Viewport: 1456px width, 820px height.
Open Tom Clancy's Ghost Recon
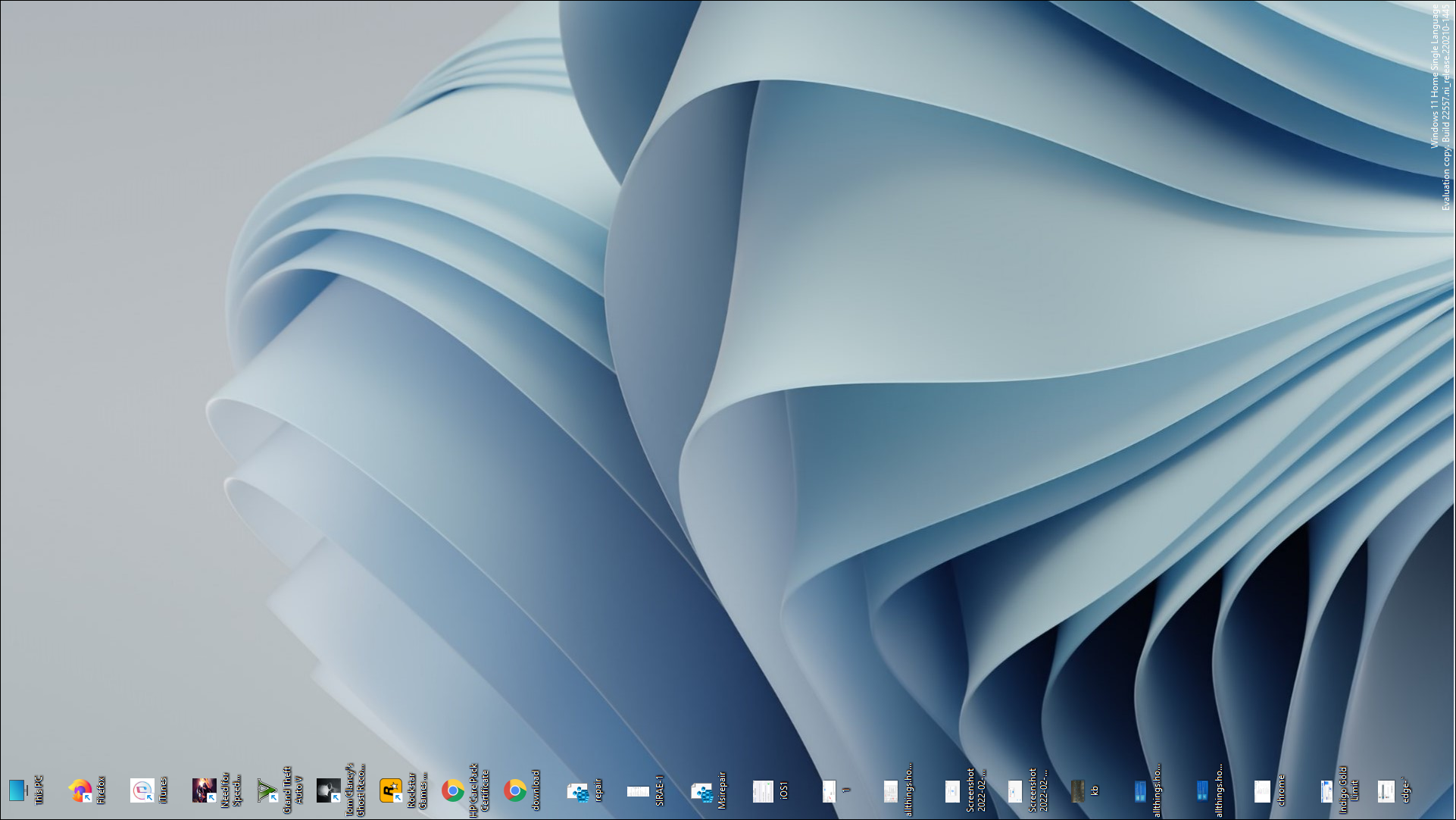click(328, 791)
